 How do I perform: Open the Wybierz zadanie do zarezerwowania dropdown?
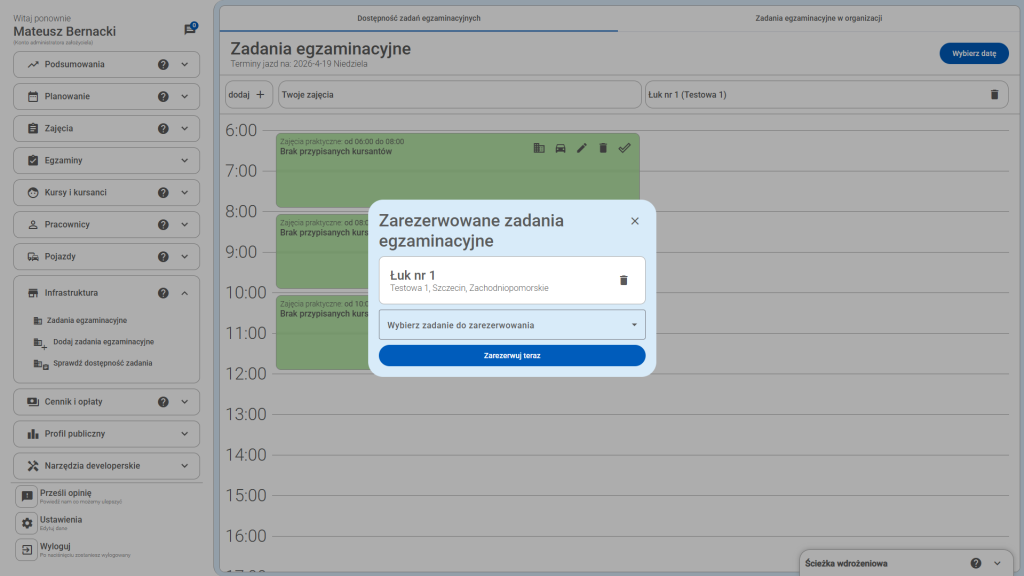pyautogui.click(x=511, y=325)
